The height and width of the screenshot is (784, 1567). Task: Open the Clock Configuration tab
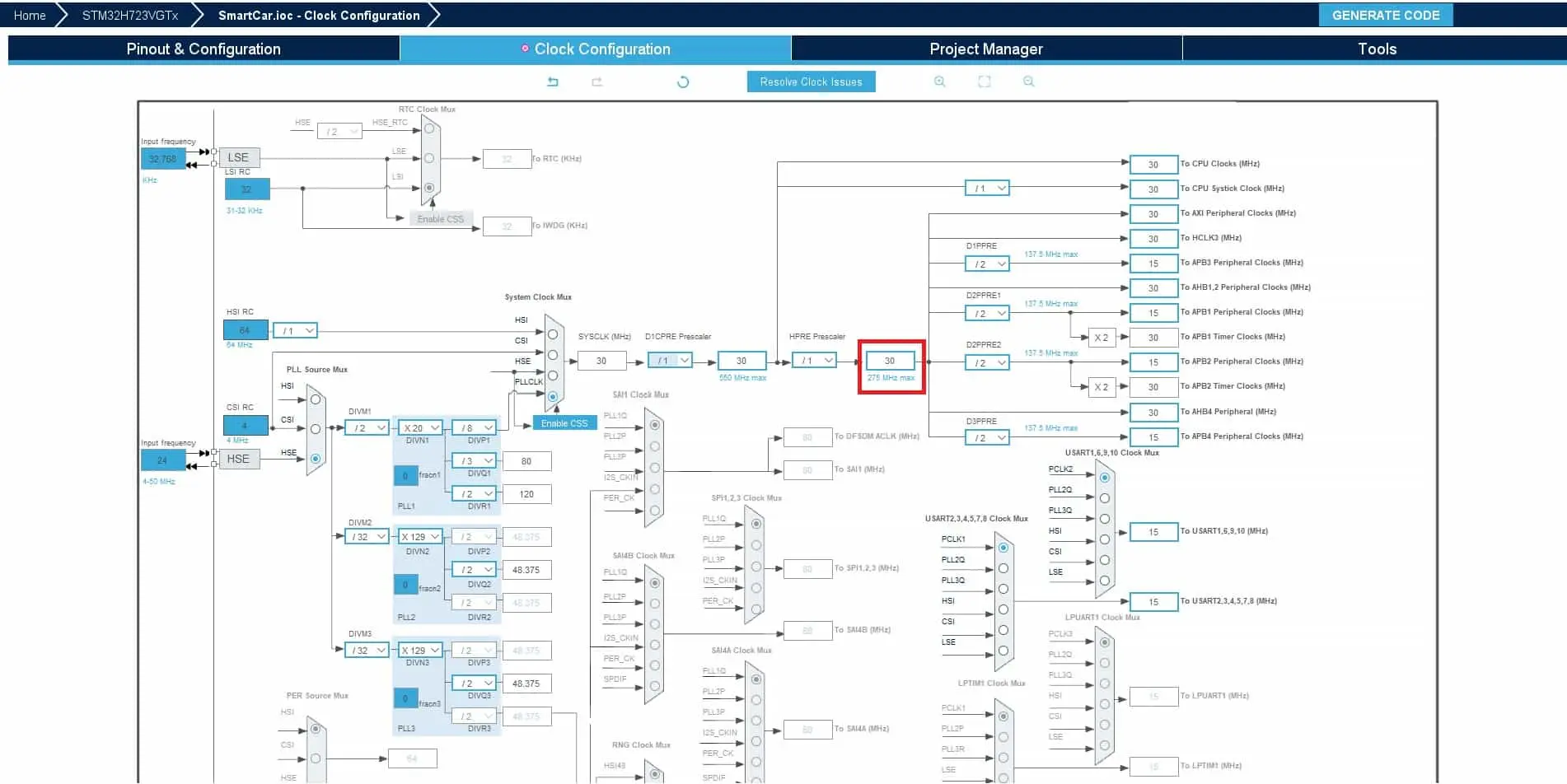596,49
